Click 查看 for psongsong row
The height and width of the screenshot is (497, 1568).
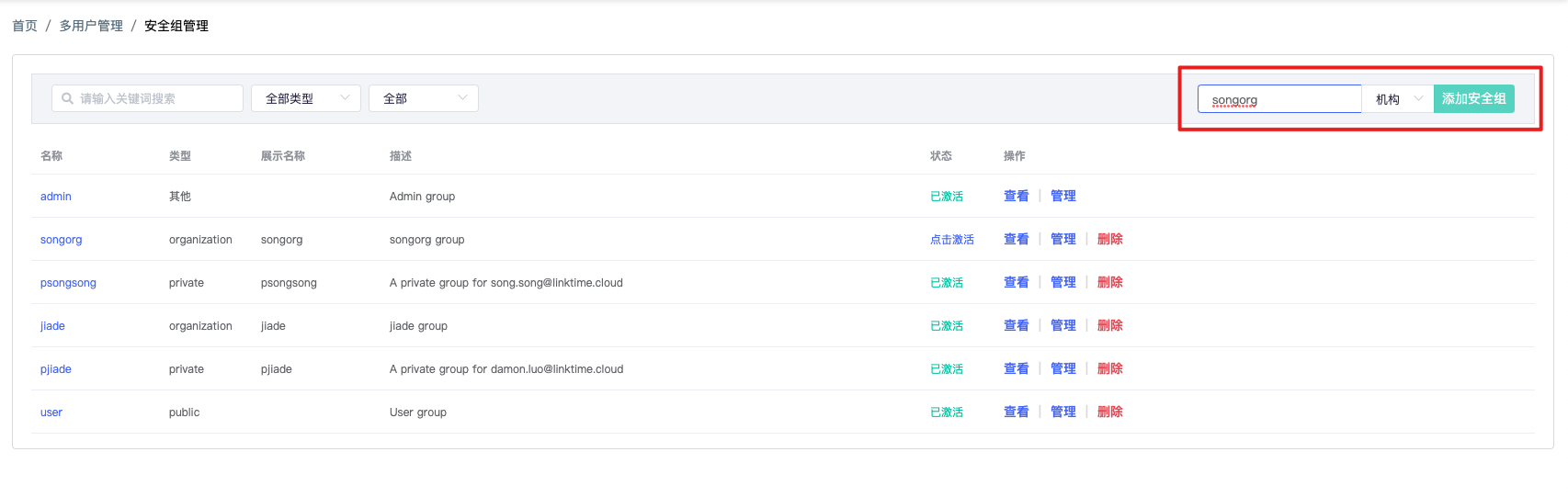click(1017, 282)
